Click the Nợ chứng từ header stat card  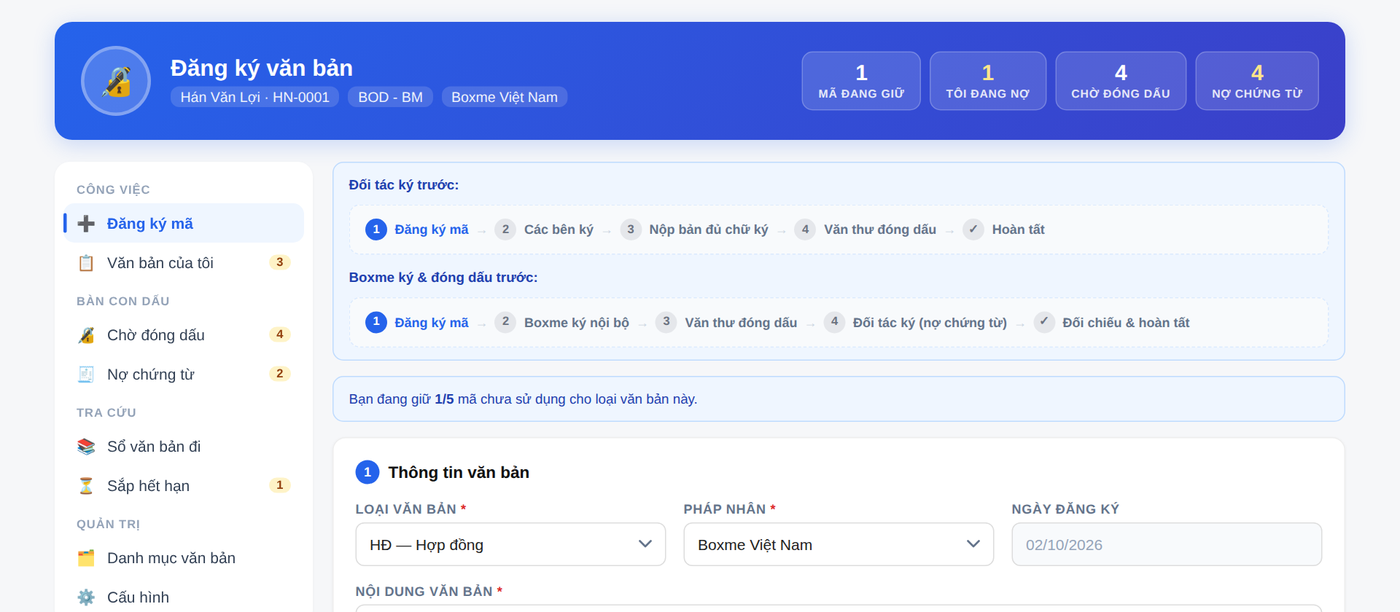(x=1257, y=81)
